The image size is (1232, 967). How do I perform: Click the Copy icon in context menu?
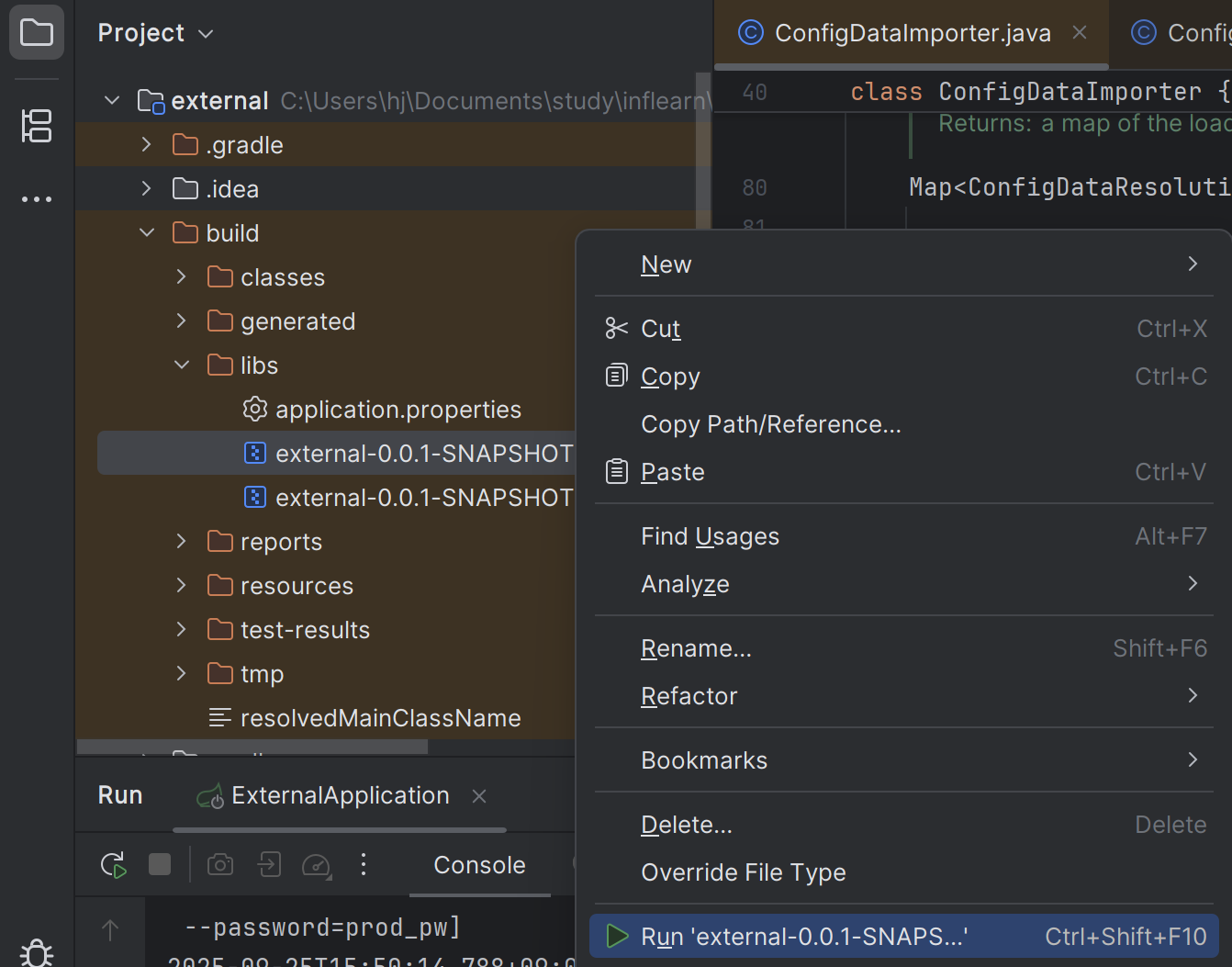tap(616, 376)
